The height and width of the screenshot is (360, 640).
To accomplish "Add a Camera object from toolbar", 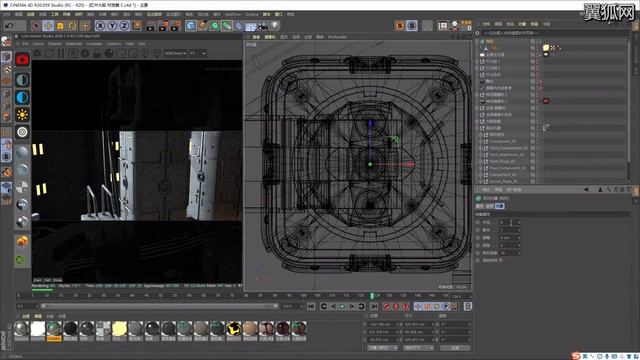I will tap(263, 26).
